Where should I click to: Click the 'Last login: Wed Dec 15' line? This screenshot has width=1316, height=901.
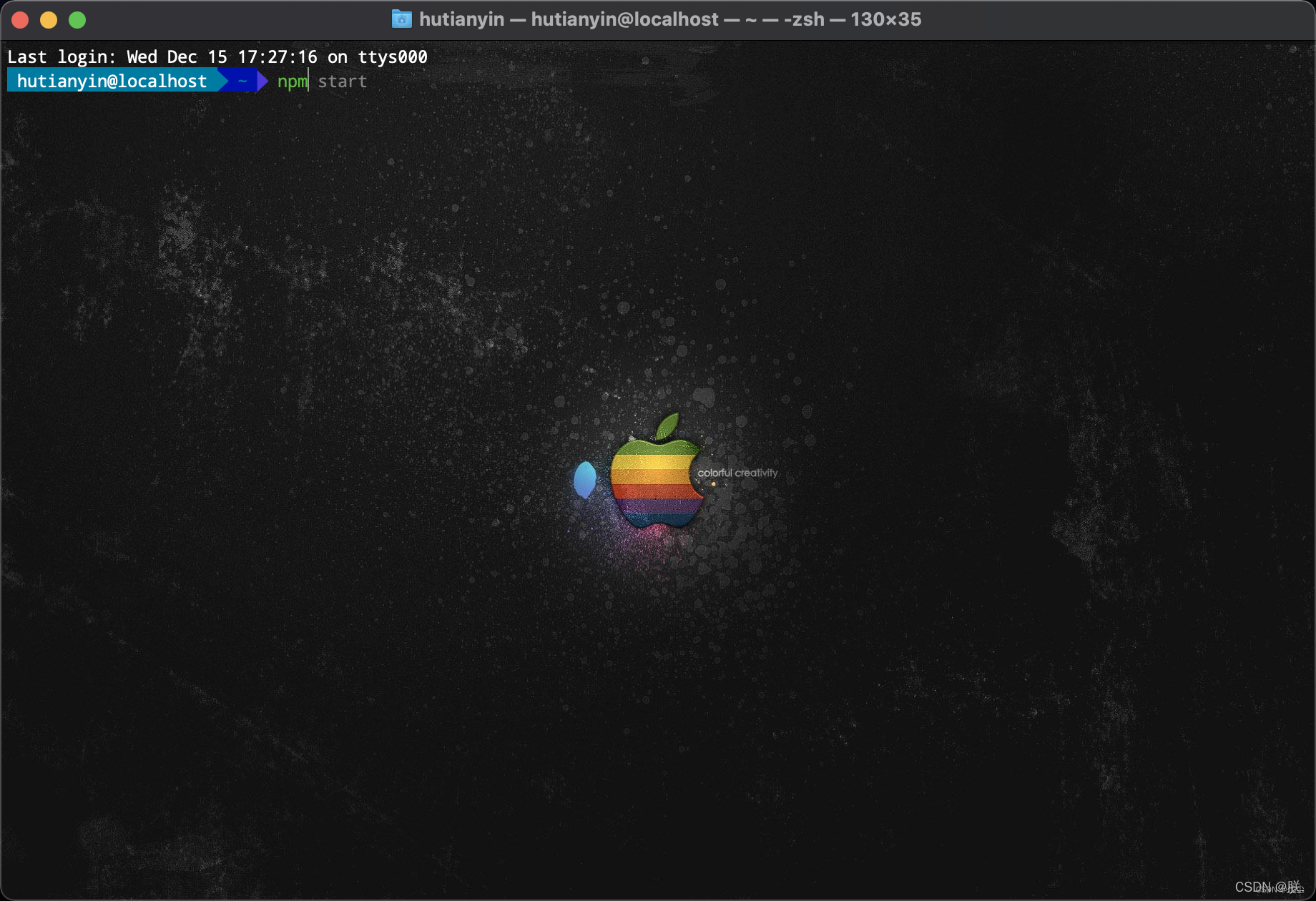pos(217,57)
